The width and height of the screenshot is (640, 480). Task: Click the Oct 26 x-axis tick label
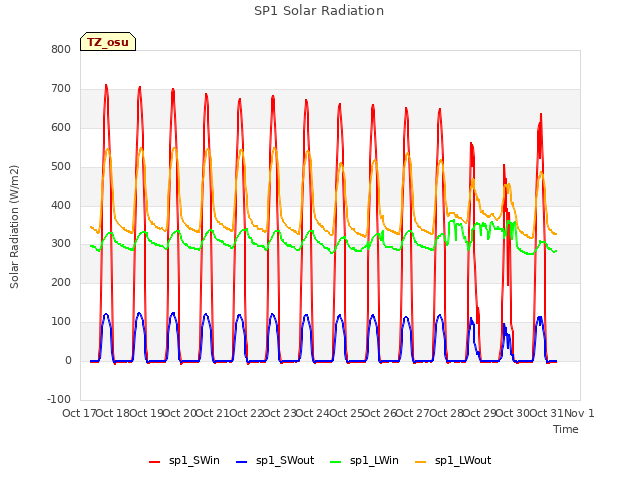(x=380, y=413)
